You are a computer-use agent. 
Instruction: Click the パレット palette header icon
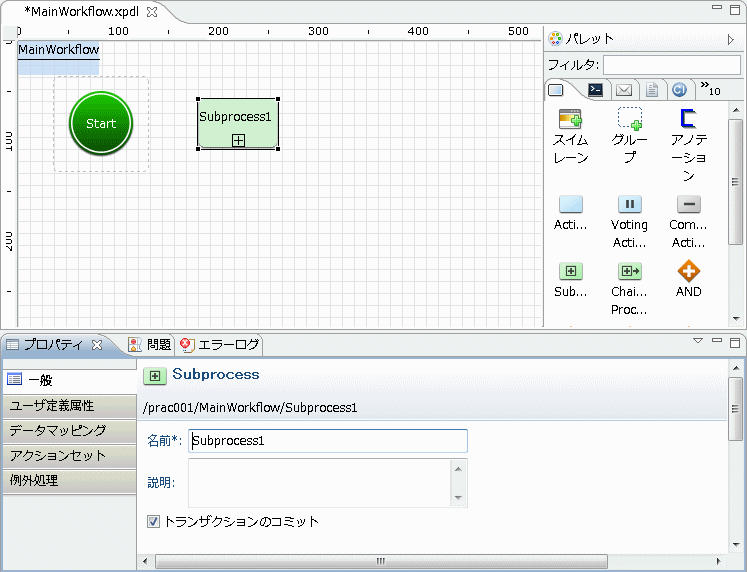pos(555,39)
